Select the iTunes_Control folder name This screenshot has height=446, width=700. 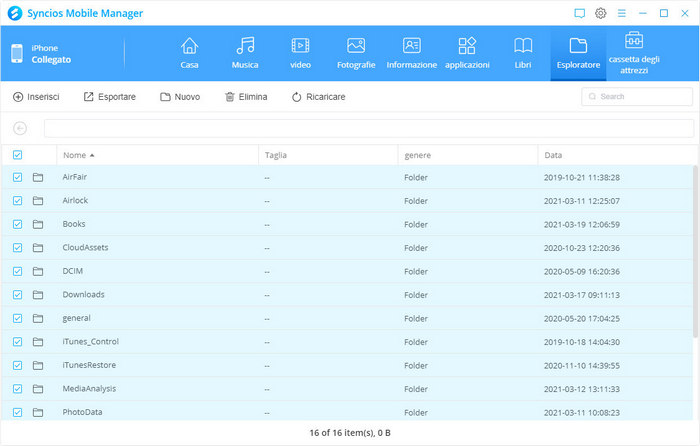pyautogui.click(x=91, y=342)
